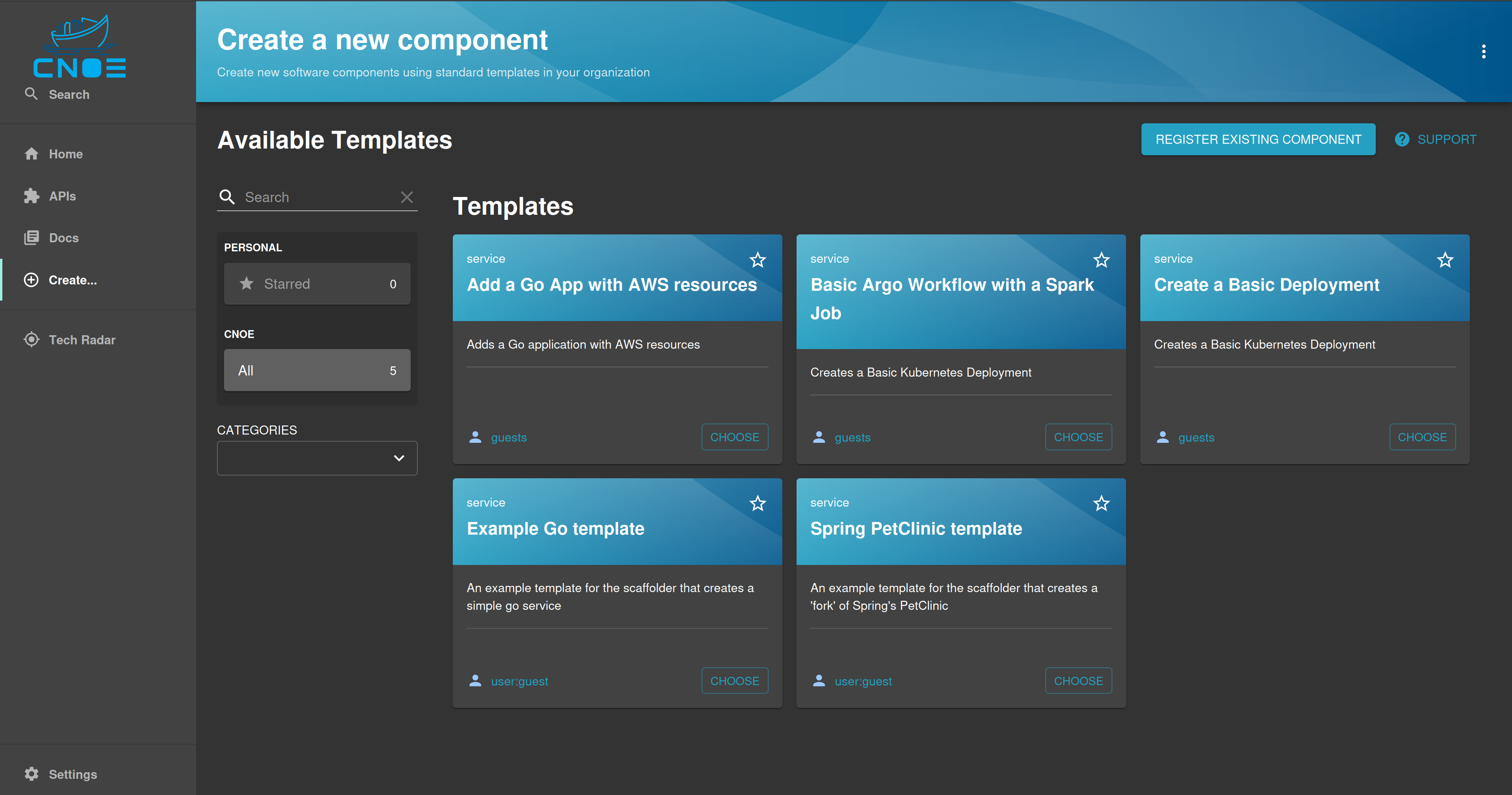
Task: Click Register Existing Component button
Action: [x=1258, y=139]
